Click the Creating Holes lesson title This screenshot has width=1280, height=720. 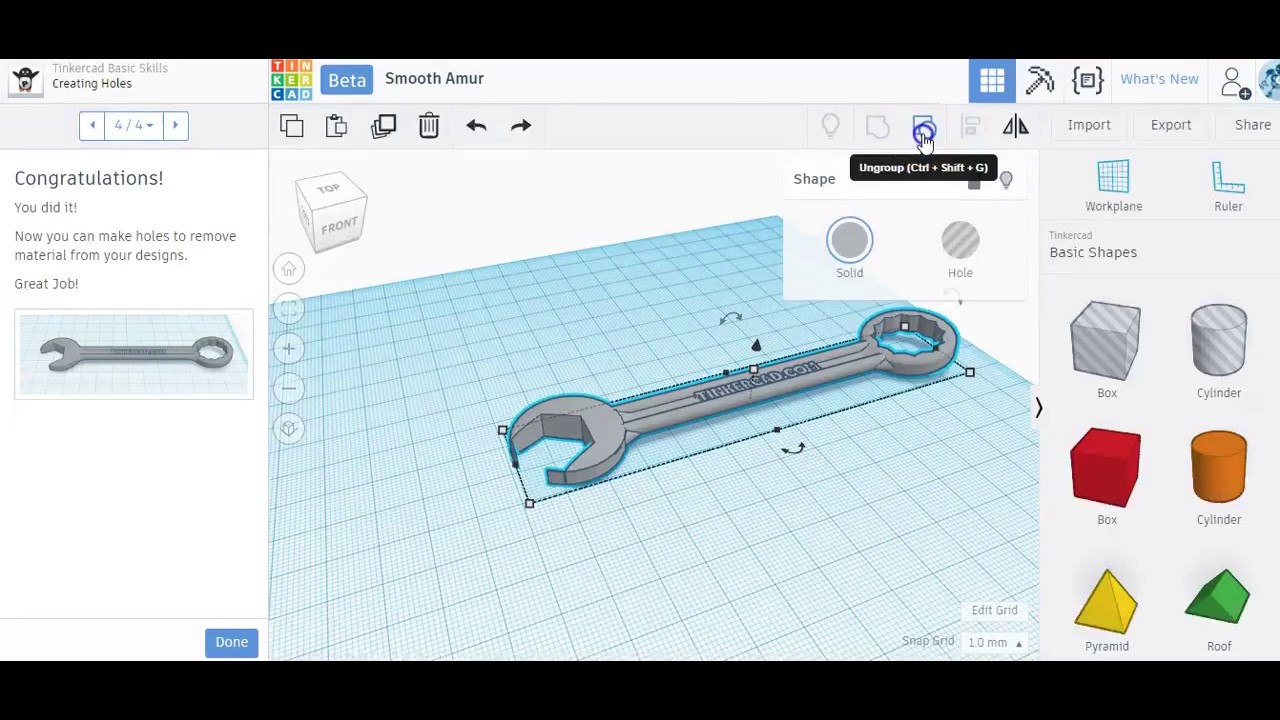point(92,84)
